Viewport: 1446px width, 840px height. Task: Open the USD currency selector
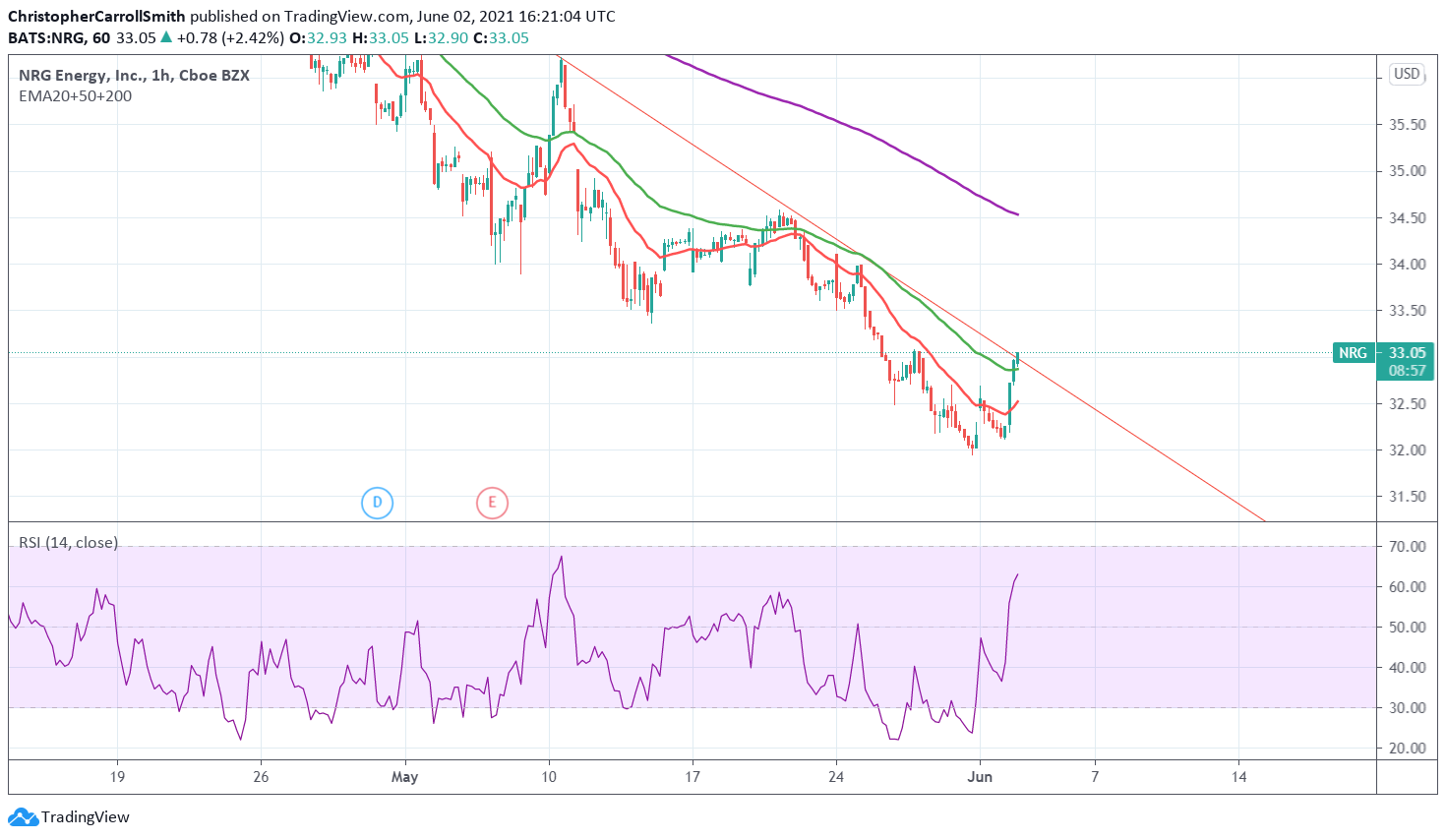pos(1407,74)
